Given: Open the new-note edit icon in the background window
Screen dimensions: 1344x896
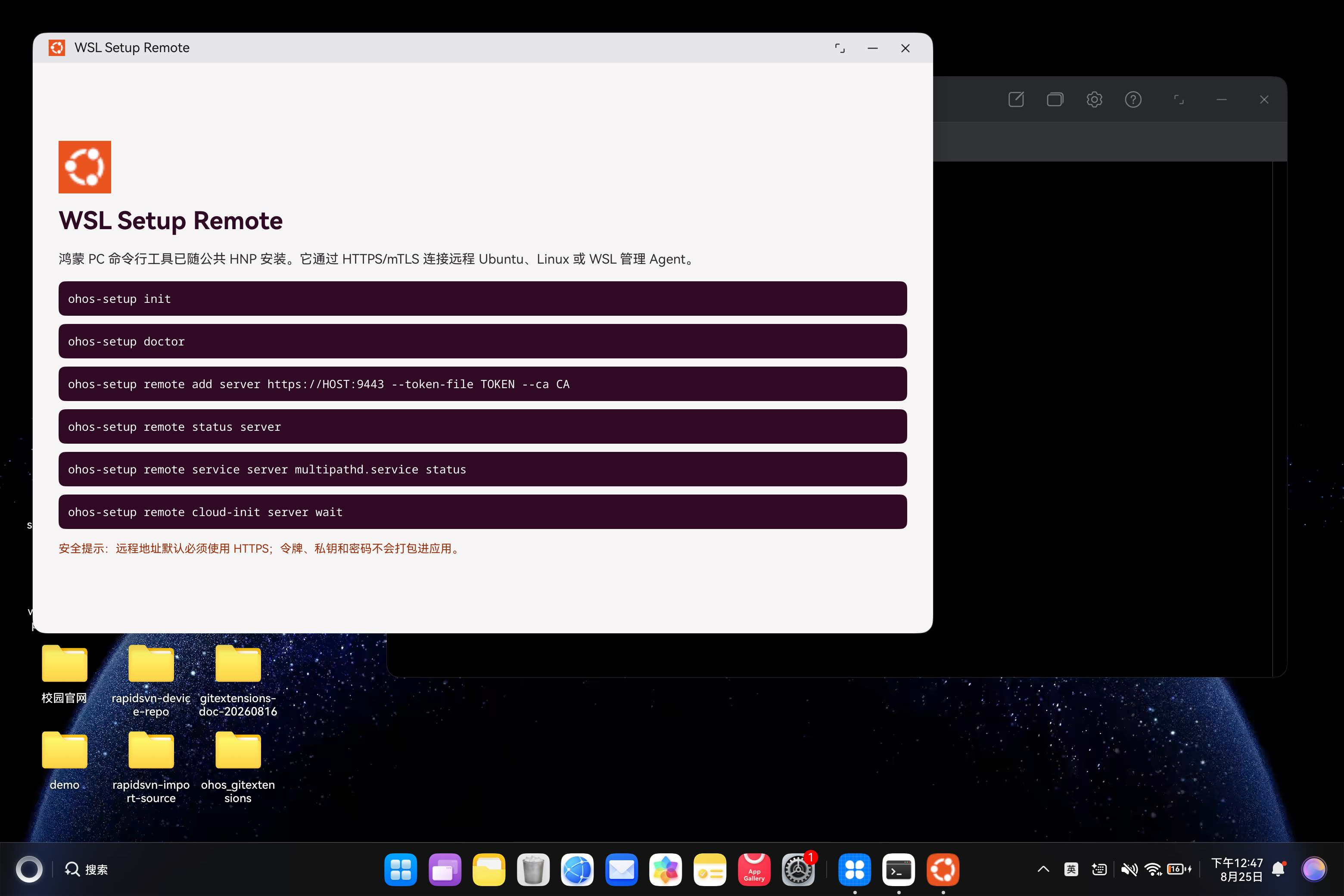Looking at the screenshot, I should tap(1016, 100).
